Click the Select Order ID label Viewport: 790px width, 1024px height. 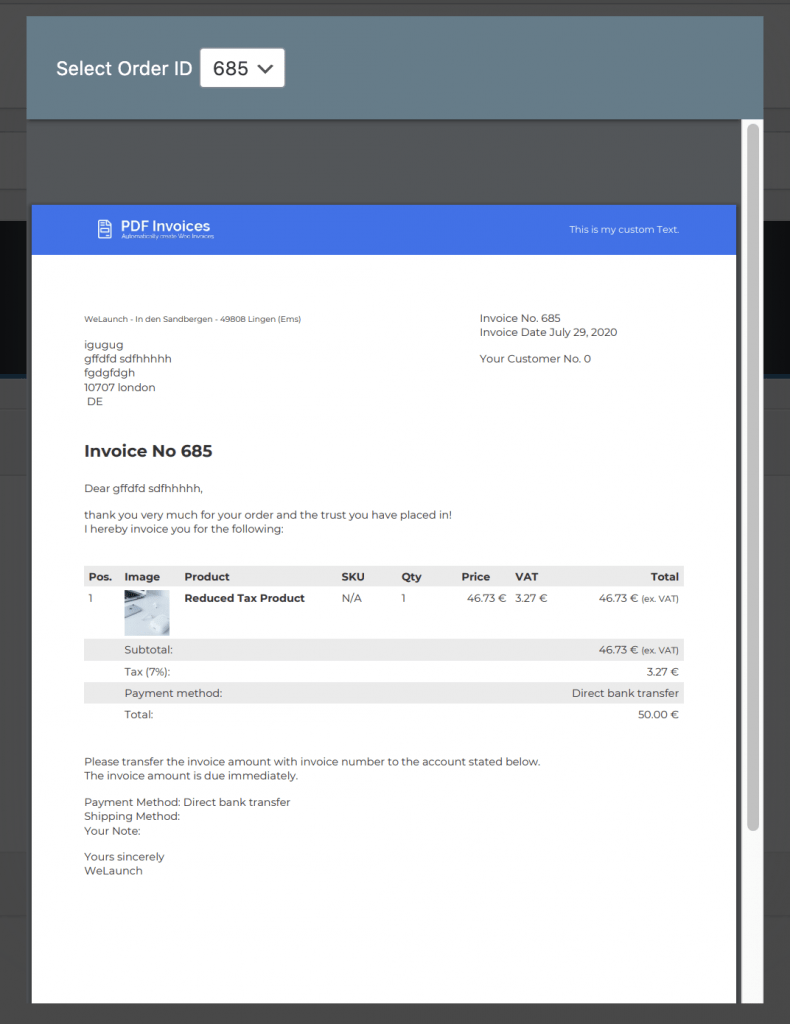click(124, 69)
